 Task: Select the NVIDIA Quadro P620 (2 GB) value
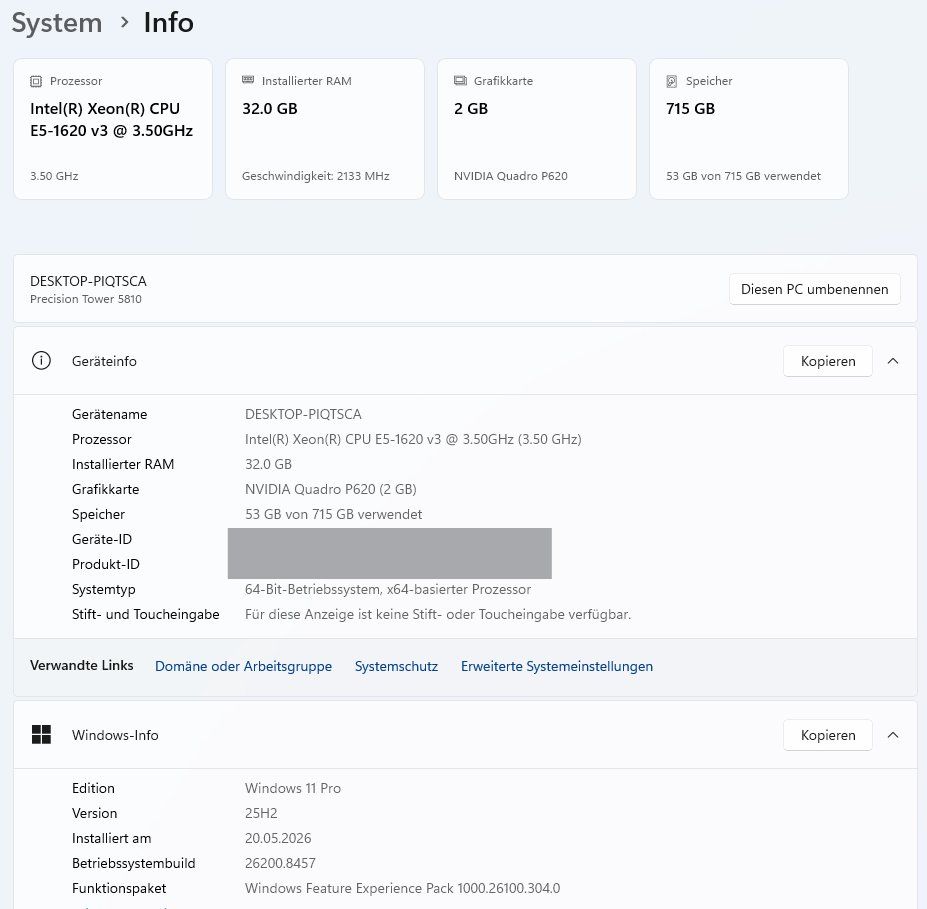click(x=330, y=489)
